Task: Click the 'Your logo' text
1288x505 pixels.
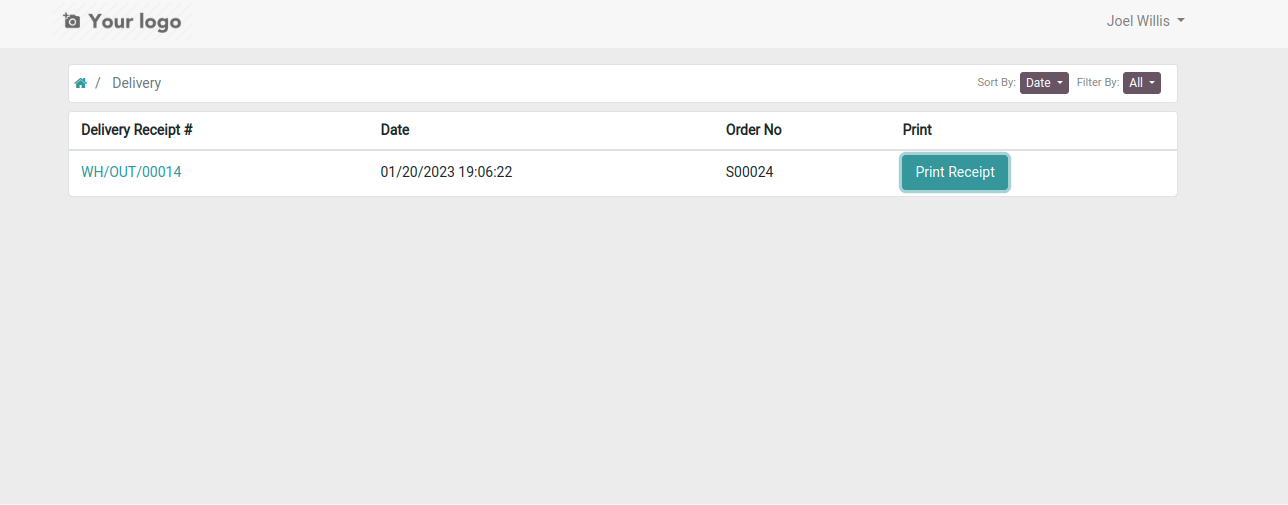Action: pyautogui.click(x=135, y=21)
